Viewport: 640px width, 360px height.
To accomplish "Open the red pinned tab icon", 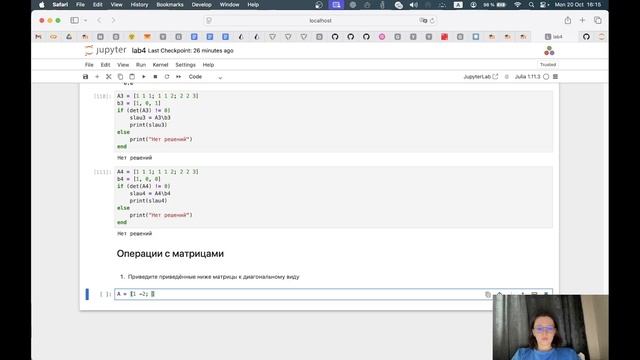I will coord(444,37).
